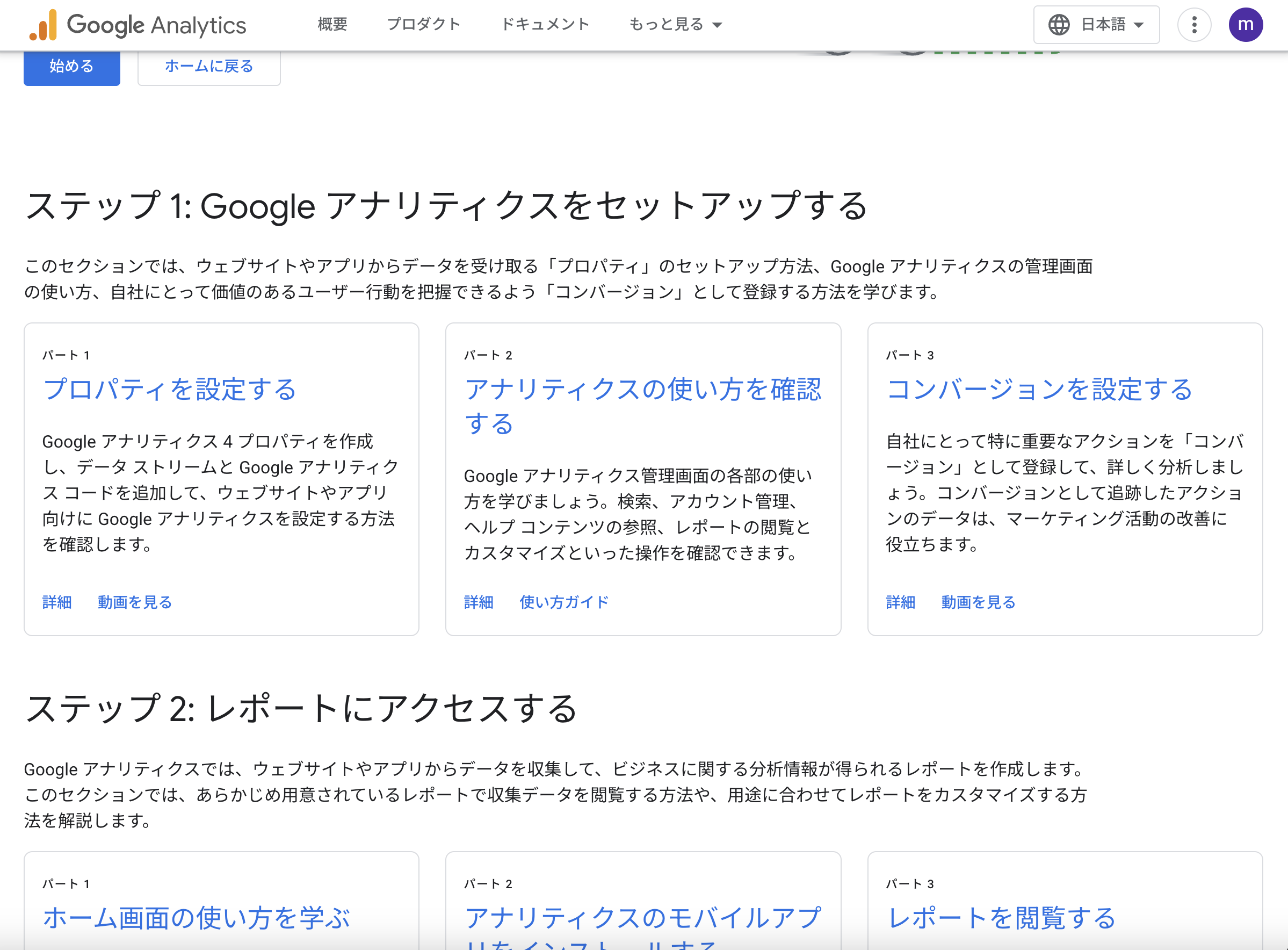This screenshot has height=950, width=1288.
Task: Click パート 3 label above コンバージョンを設定する
Action: click(x=910, y=355)
